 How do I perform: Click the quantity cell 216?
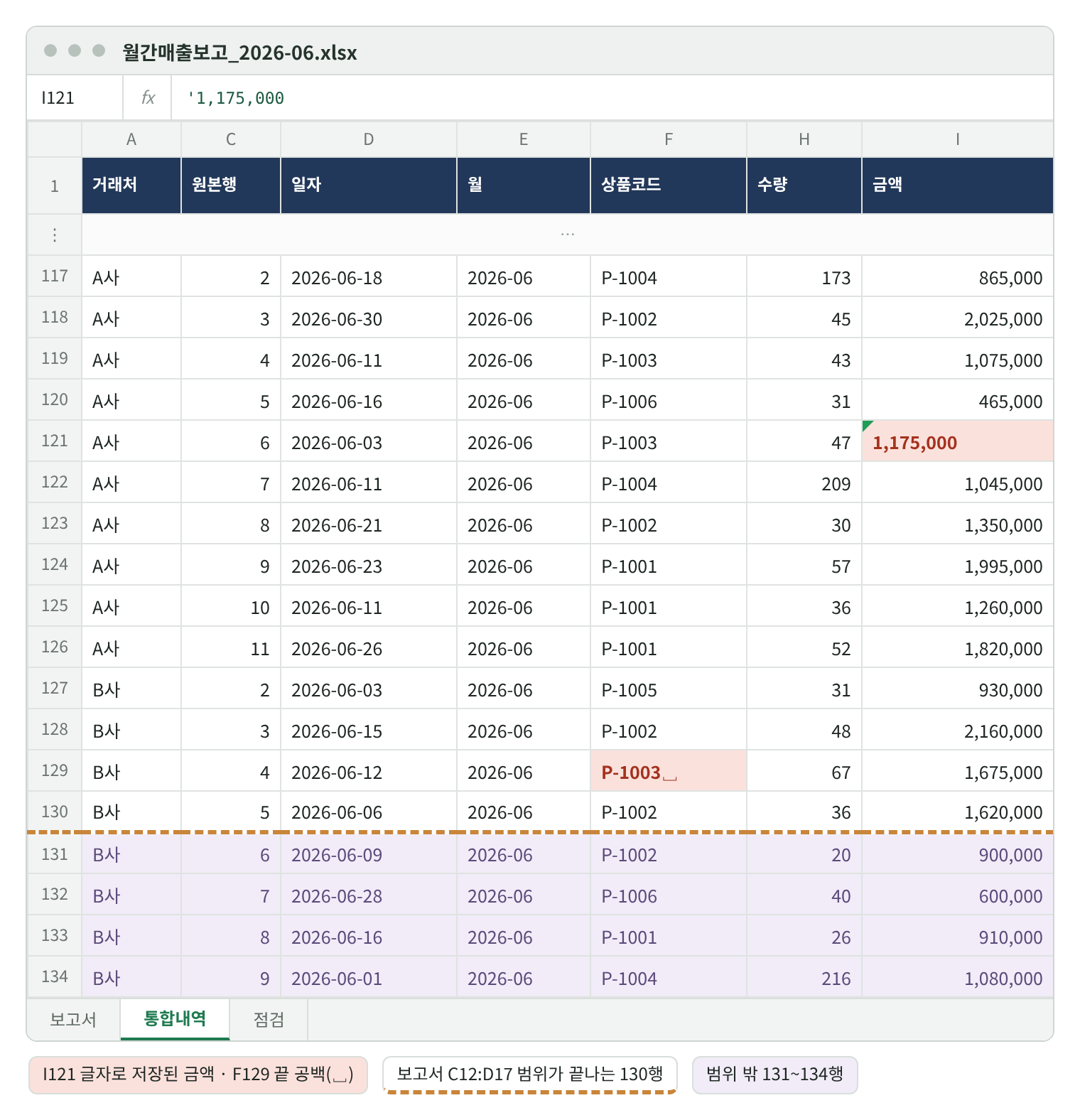click(804, 977)
